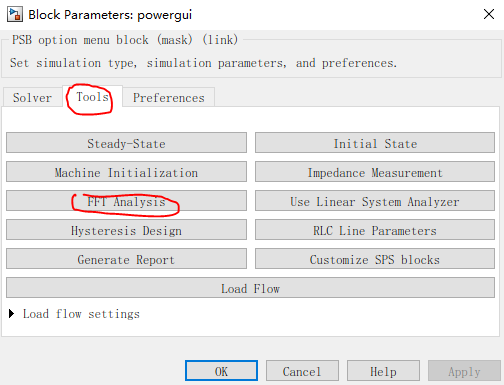Viewport: 504px width, 385px height.
Task: Click the Simulink icon in title bar
Action: point(15,14)
